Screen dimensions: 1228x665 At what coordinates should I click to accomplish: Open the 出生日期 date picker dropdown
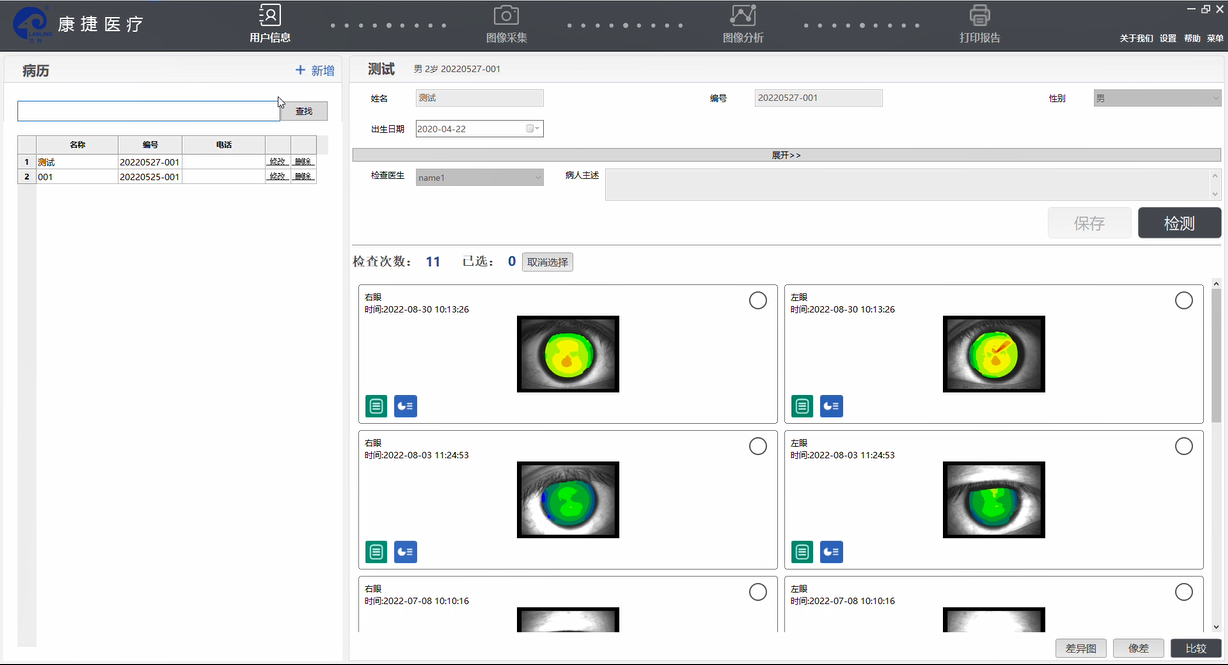[x=533, y=129]
